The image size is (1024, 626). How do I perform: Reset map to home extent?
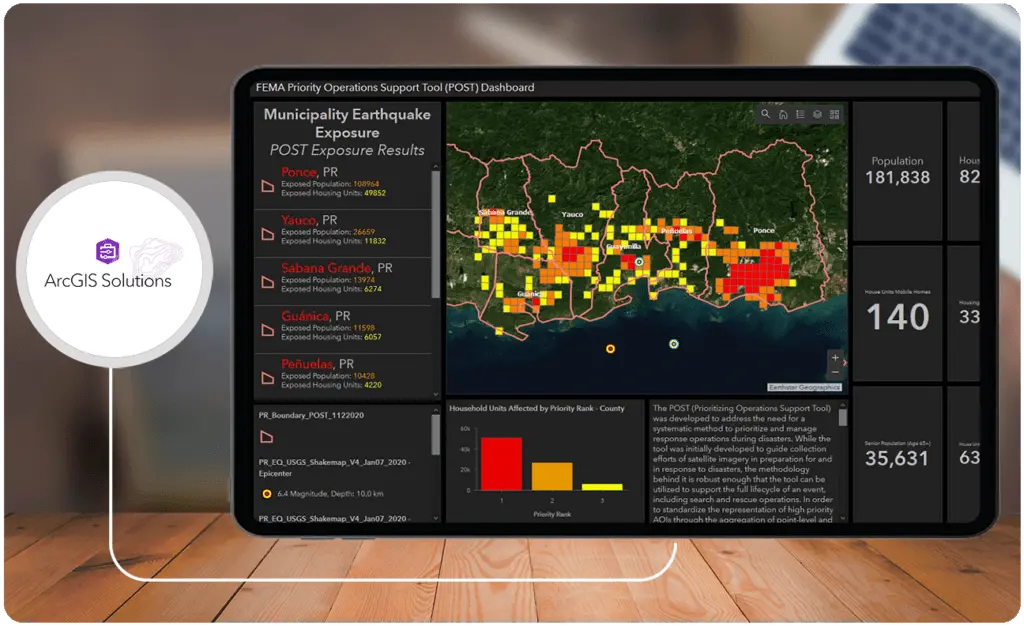pos(783,114)
